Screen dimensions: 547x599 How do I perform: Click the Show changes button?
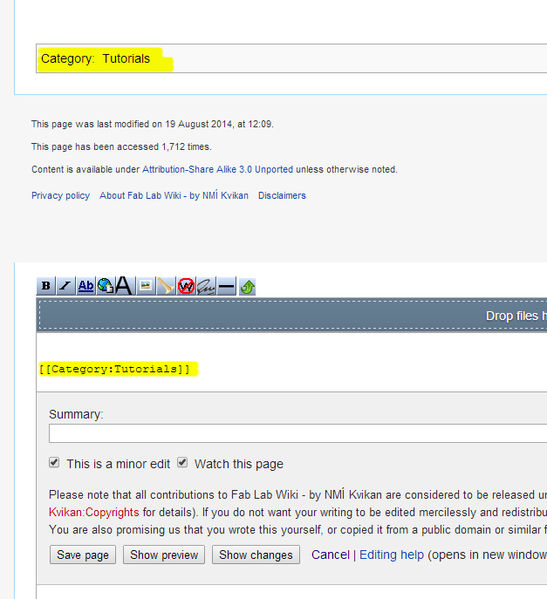point(256,555)
